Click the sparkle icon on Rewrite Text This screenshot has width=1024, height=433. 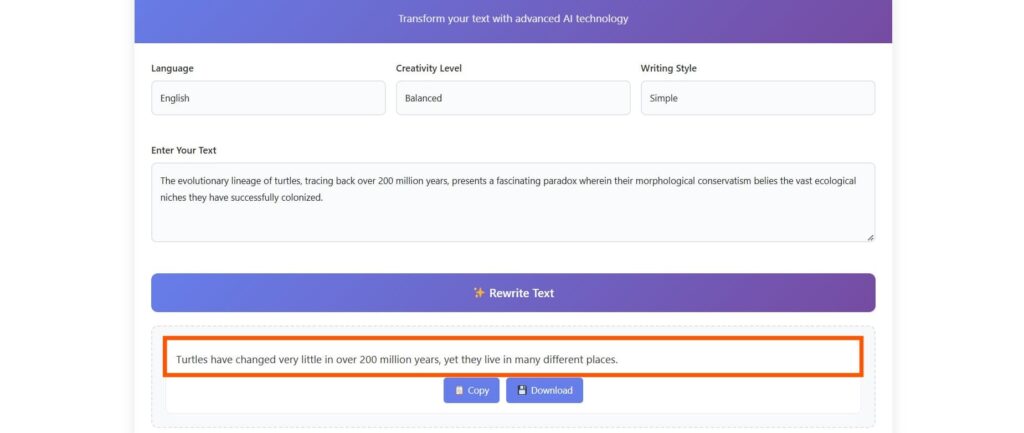[479, 293]
